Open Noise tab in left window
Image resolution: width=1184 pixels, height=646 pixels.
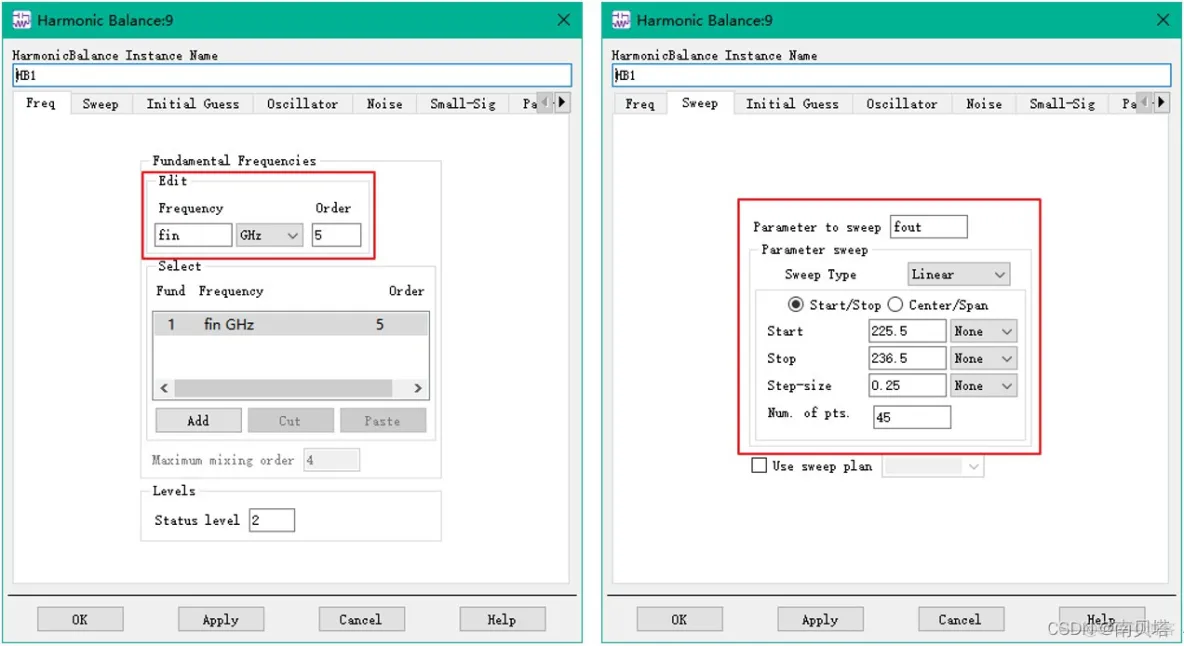coord(384,104)
